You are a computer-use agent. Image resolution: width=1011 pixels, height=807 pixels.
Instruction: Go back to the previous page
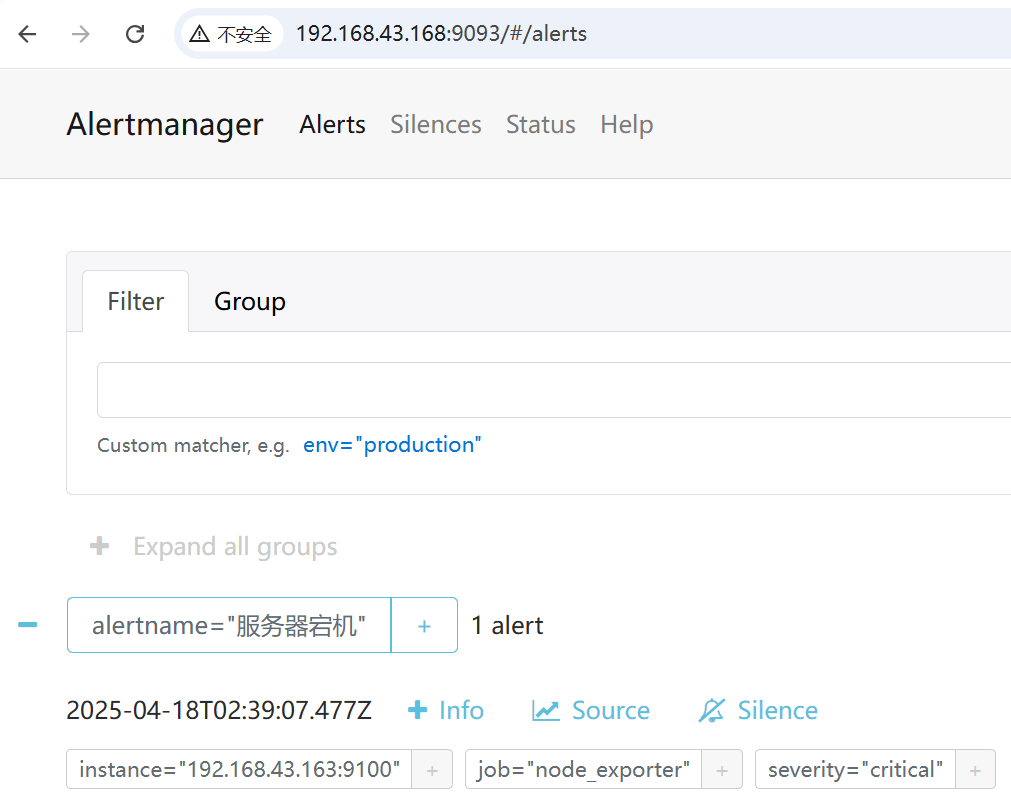tap(28, 34)
